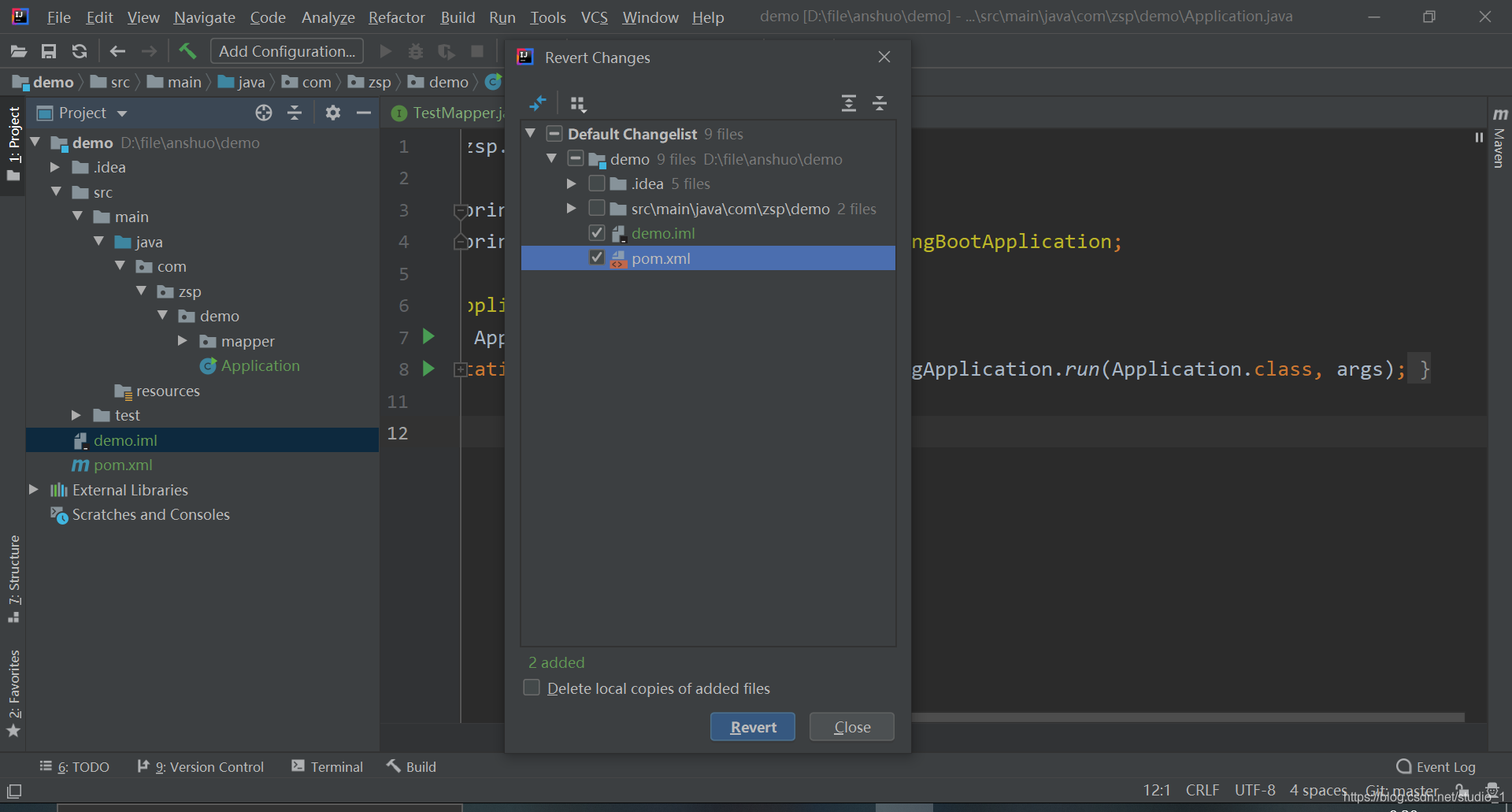Click Add Configuration... button

click(x=287, y=51)
